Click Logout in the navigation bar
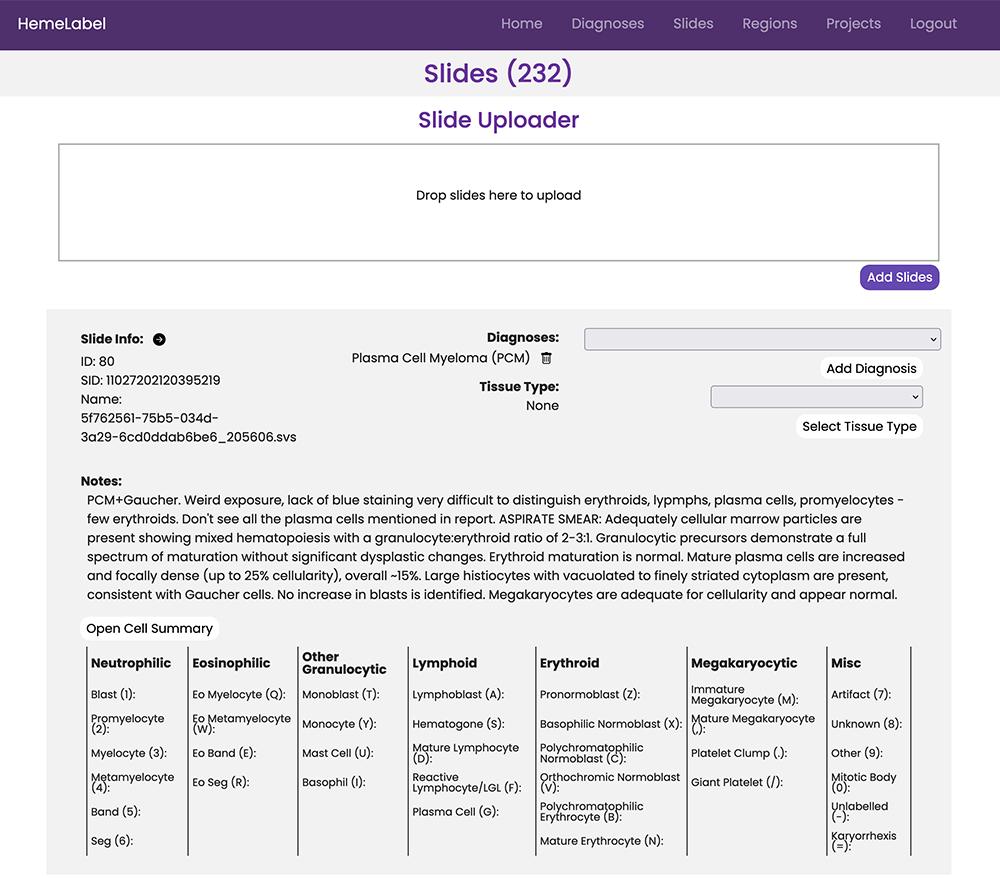Viewport: 1000px width, 878px height. (933, 23)
